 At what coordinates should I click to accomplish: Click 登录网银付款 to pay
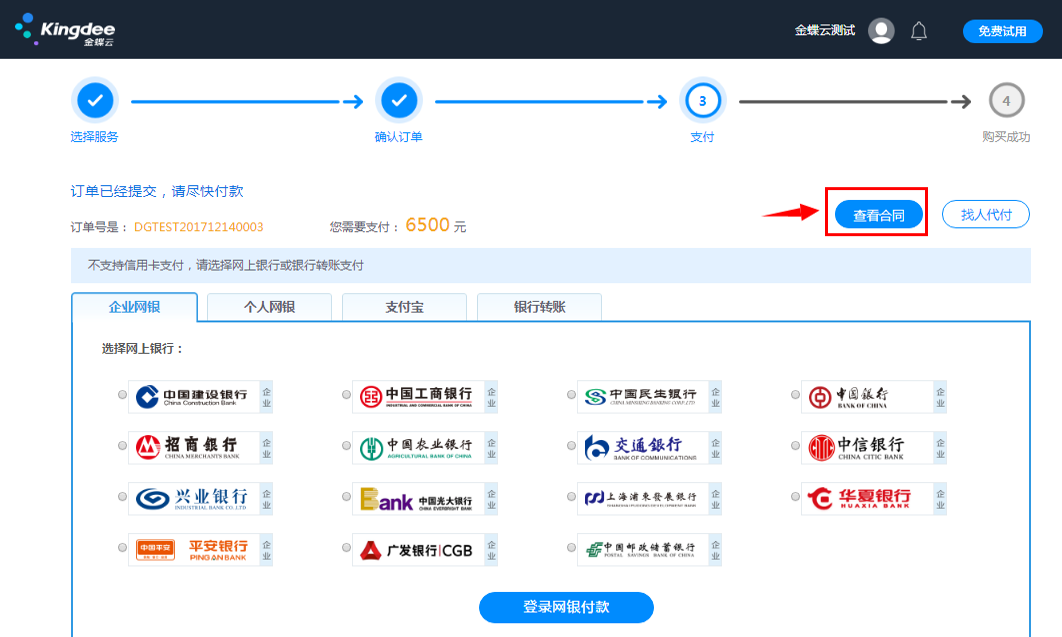pos(566,607)
